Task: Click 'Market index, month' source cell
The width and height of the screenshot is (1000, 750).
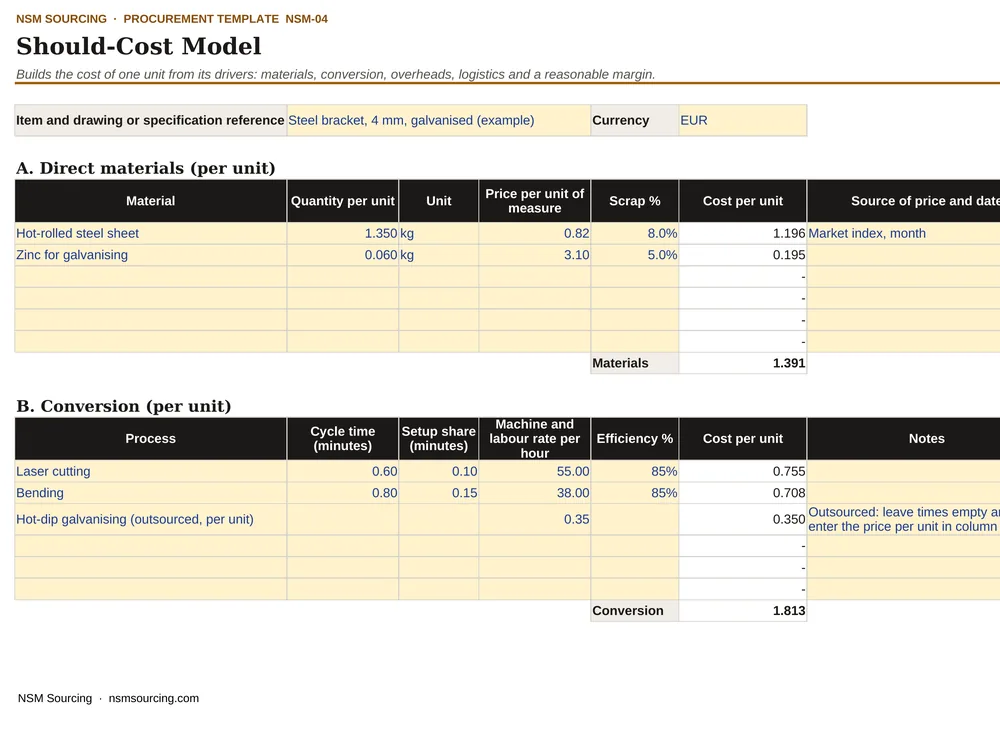Action: (903, 233)
